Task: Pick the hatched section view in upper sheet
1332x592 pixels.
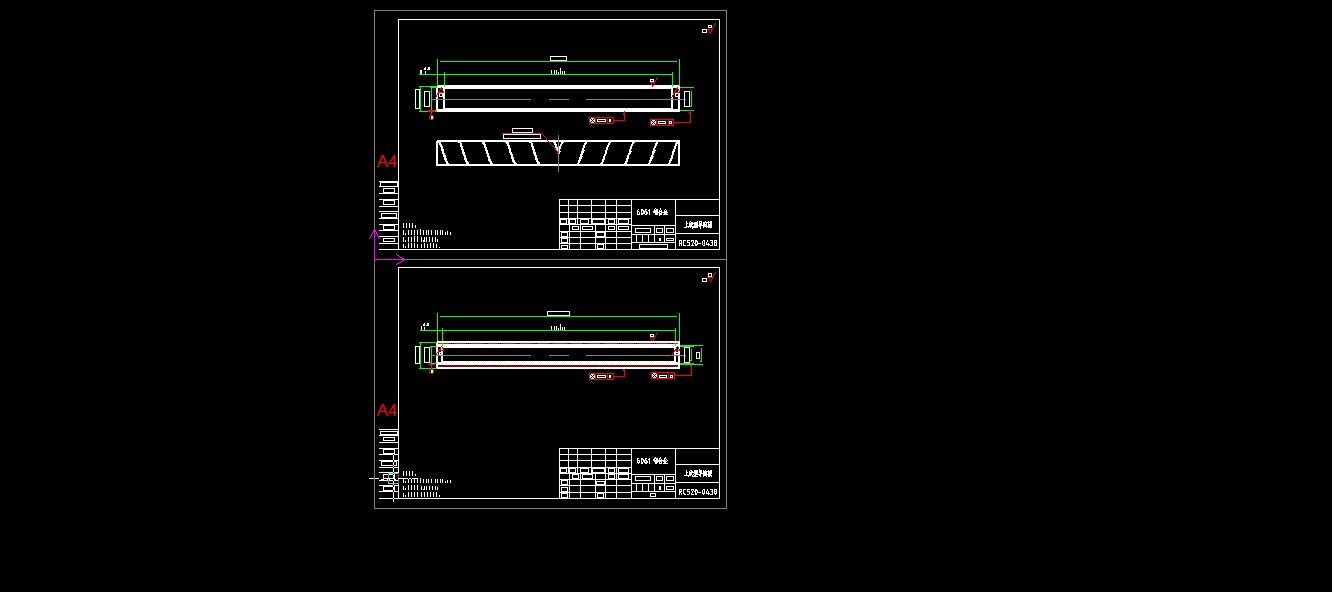Action: [558, 153]
